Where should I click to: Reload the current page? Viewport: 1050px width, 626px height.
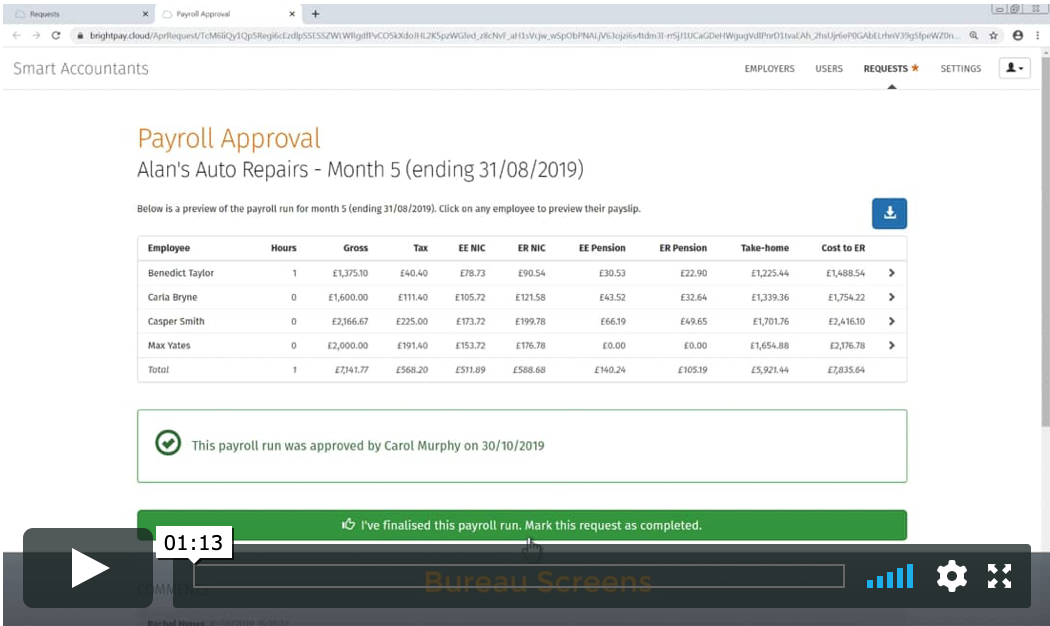(x=56, y=35)
